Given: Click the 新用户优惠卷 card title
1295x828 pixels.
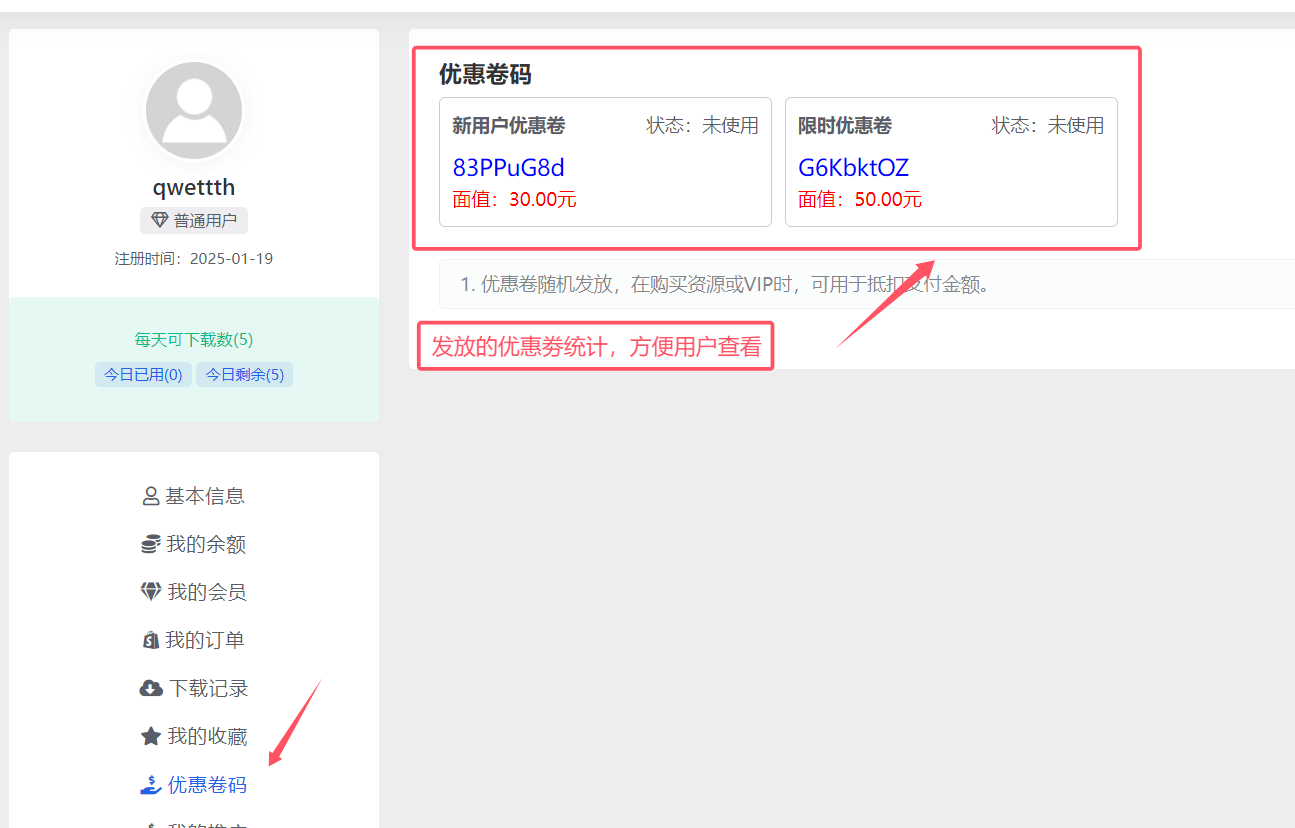Looking at the screenshot, I should click(x=508, y=126).
